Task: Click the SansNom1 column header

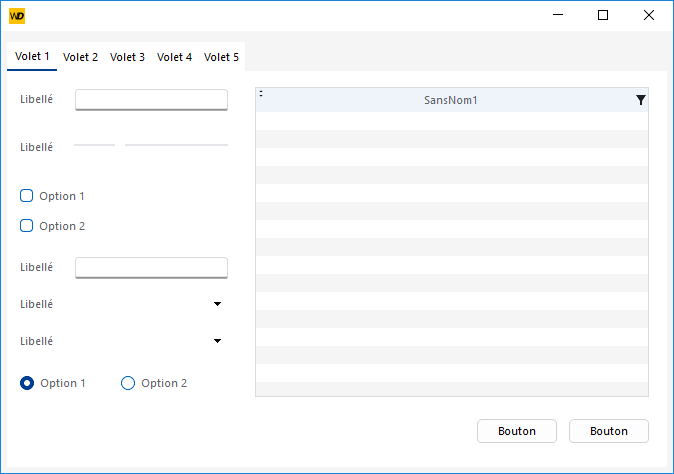Action: 450,100
